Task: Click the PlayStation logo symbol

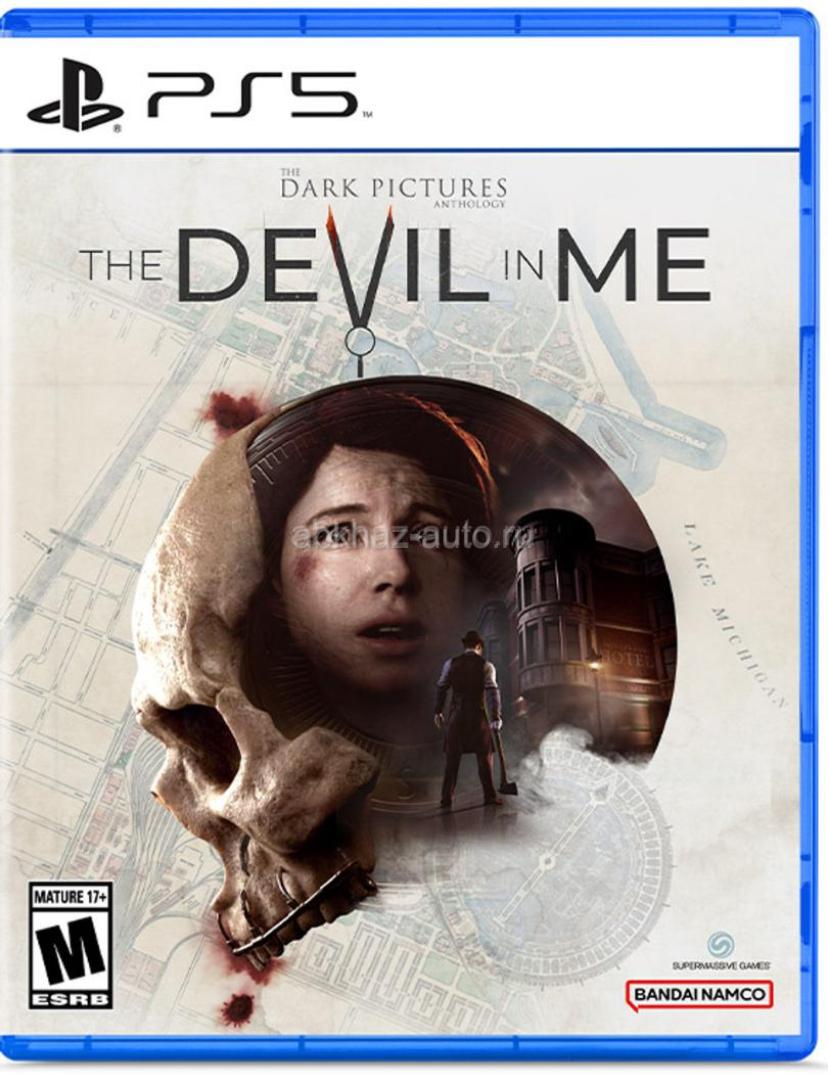Action: click(76, 95)
